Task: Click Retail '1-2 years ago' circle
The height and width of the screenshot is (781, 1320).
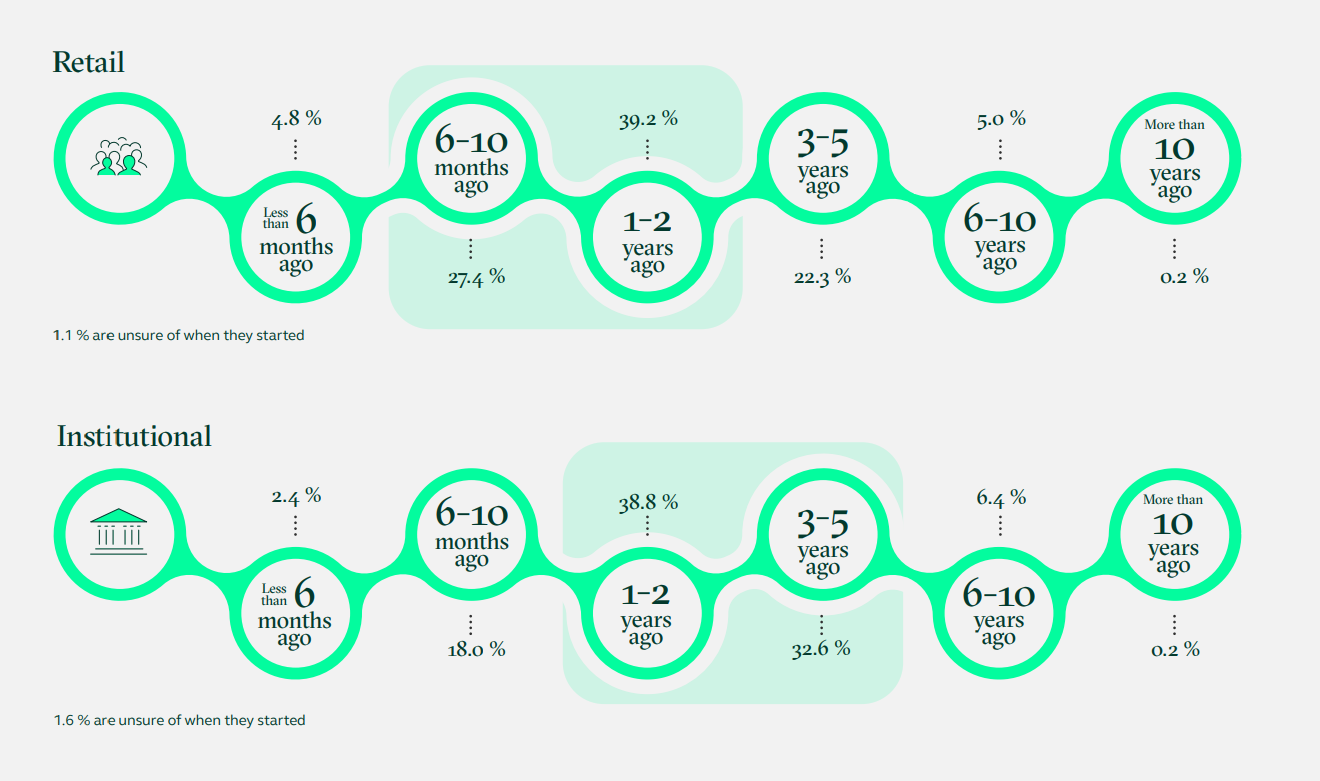Action: click(x=647, y=240)
